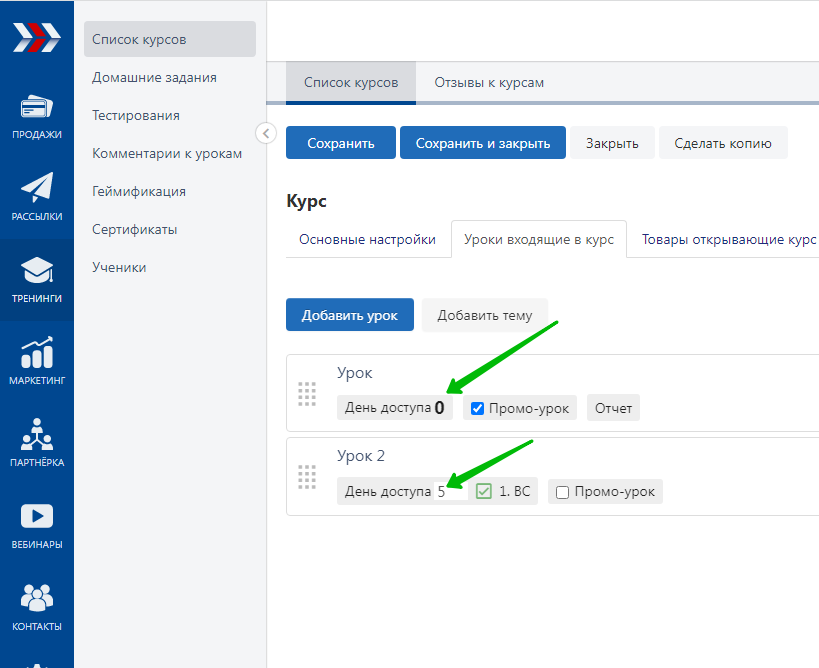Enable Промо-урок checkbox for Урок 2

coord(562,492)
